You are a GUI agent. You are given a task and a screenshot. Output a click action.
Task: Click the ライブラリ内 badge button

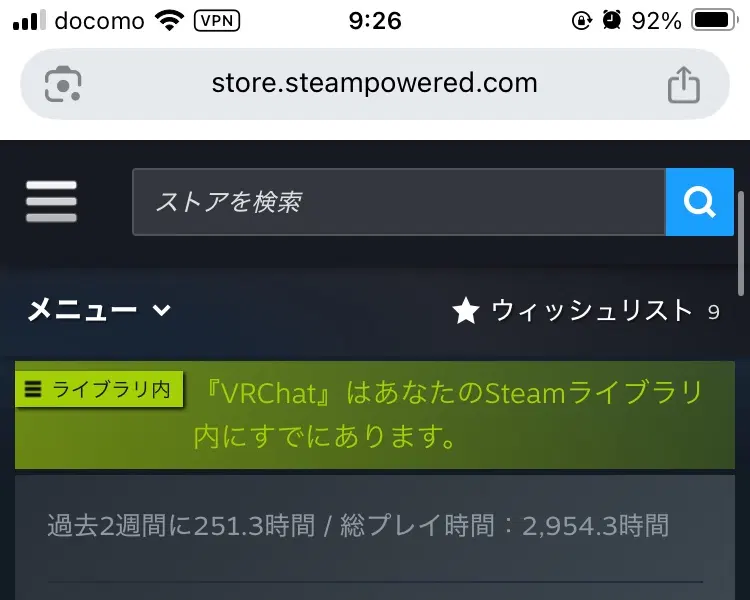coord(99,389)
